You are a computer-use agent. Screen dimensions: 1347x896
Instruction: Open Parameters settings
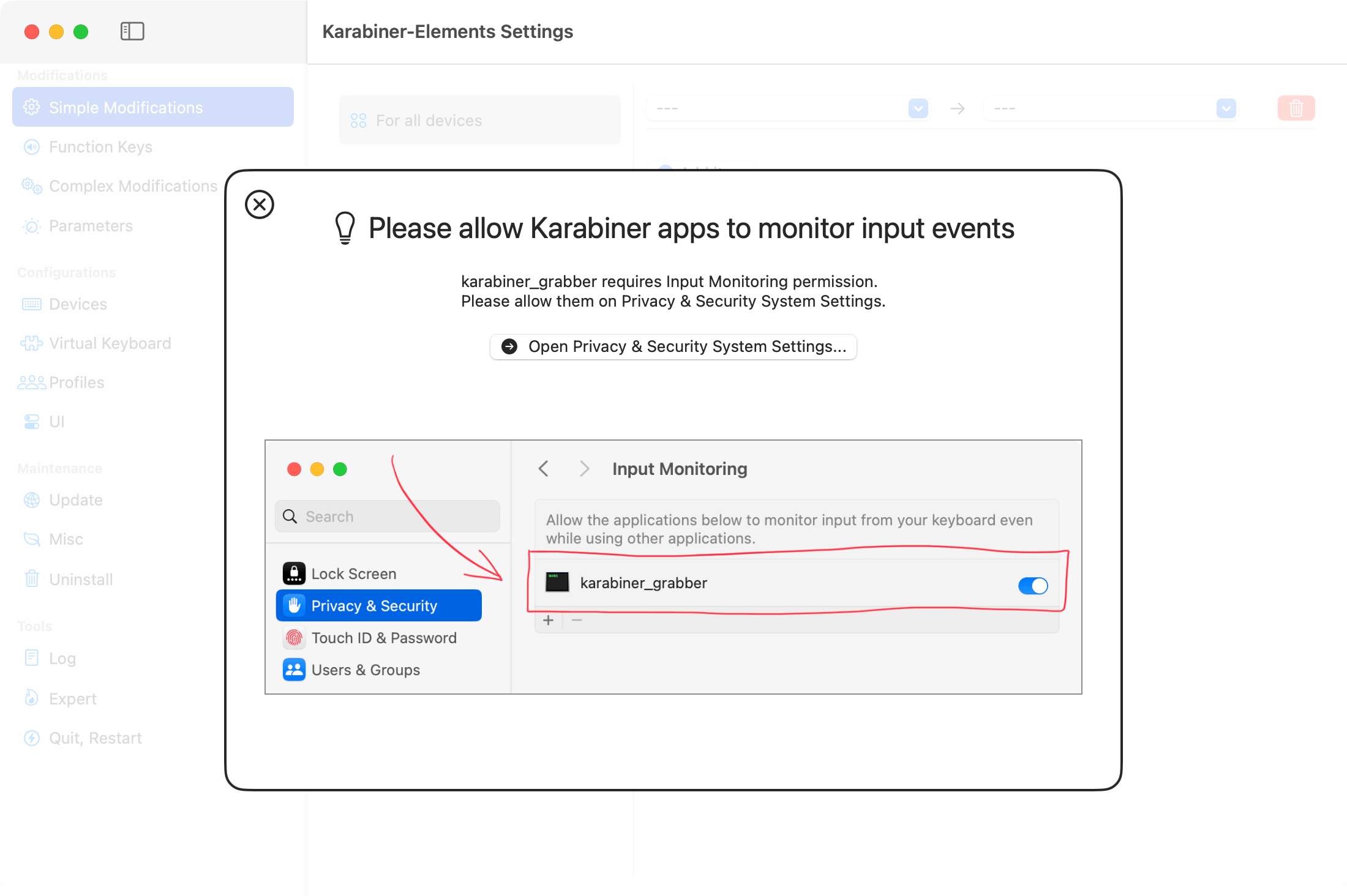(x=91, y=226)
